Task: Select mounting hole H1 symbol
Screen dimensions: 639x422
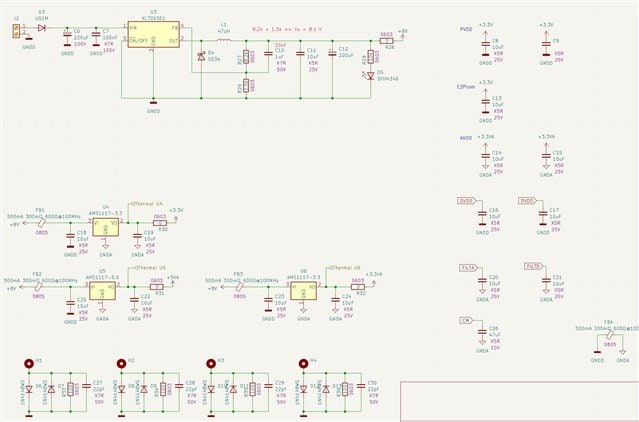Action: (x=29, y=363)
